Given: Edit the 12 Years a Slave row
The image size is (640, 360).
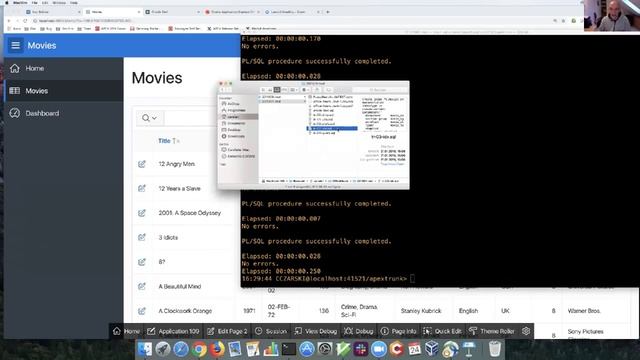Looking at the screenshot, I should pyautogui.click(x=142, y=189).
